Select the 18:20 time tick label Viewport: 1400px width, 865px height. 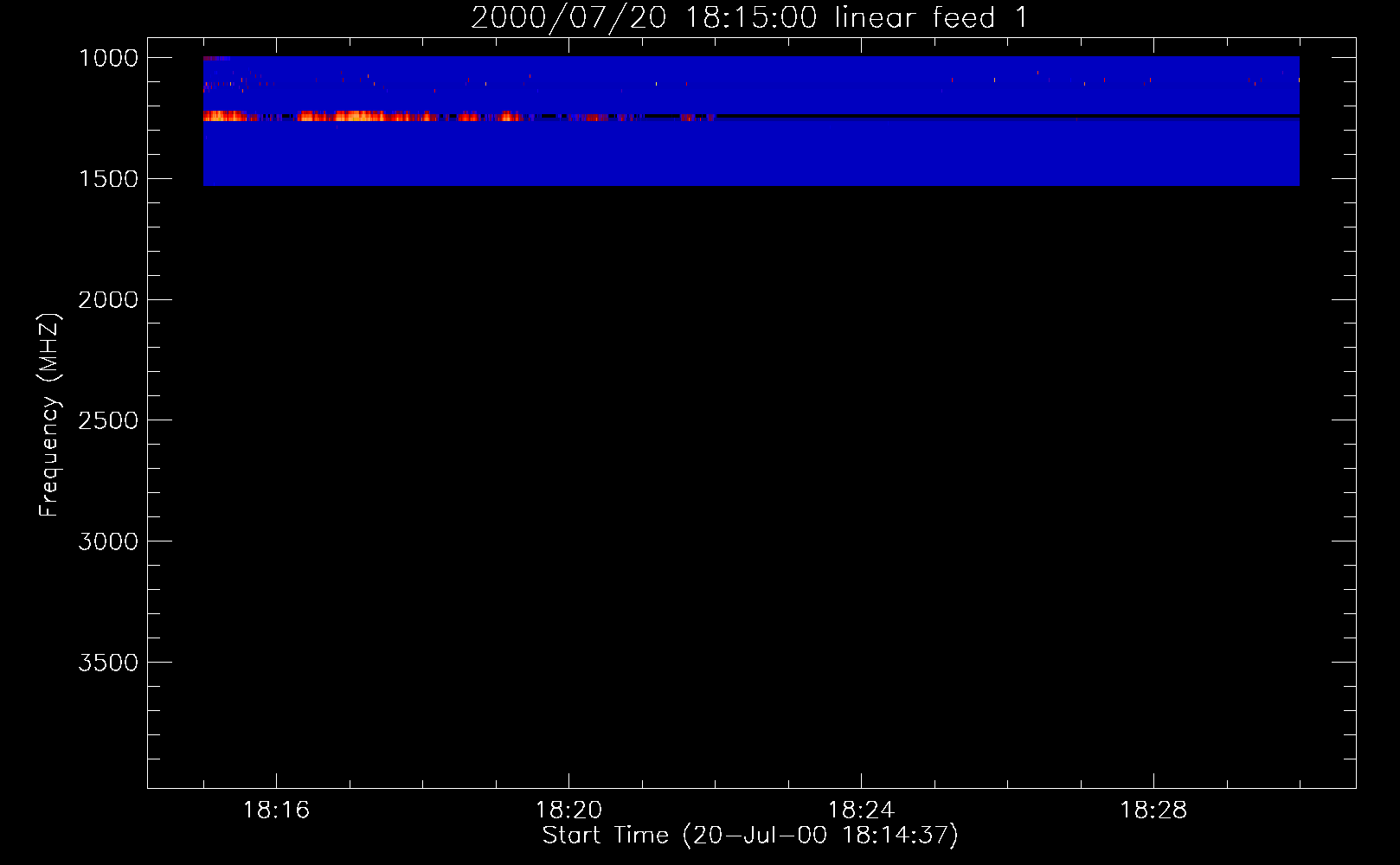click(568, 811)
